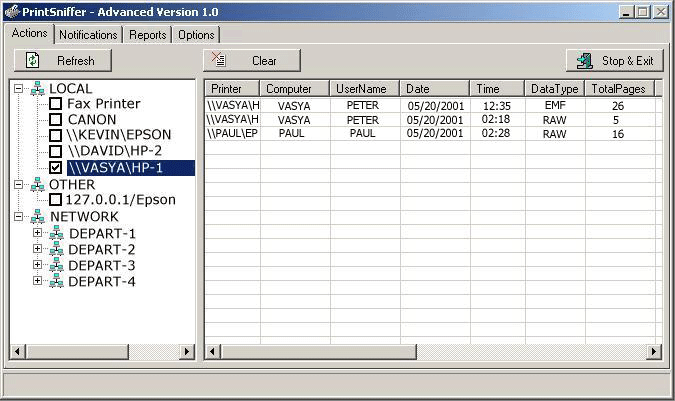Expand the DEPART-1 node
This screenshot has height=401, width=675.
pos(37,233)
